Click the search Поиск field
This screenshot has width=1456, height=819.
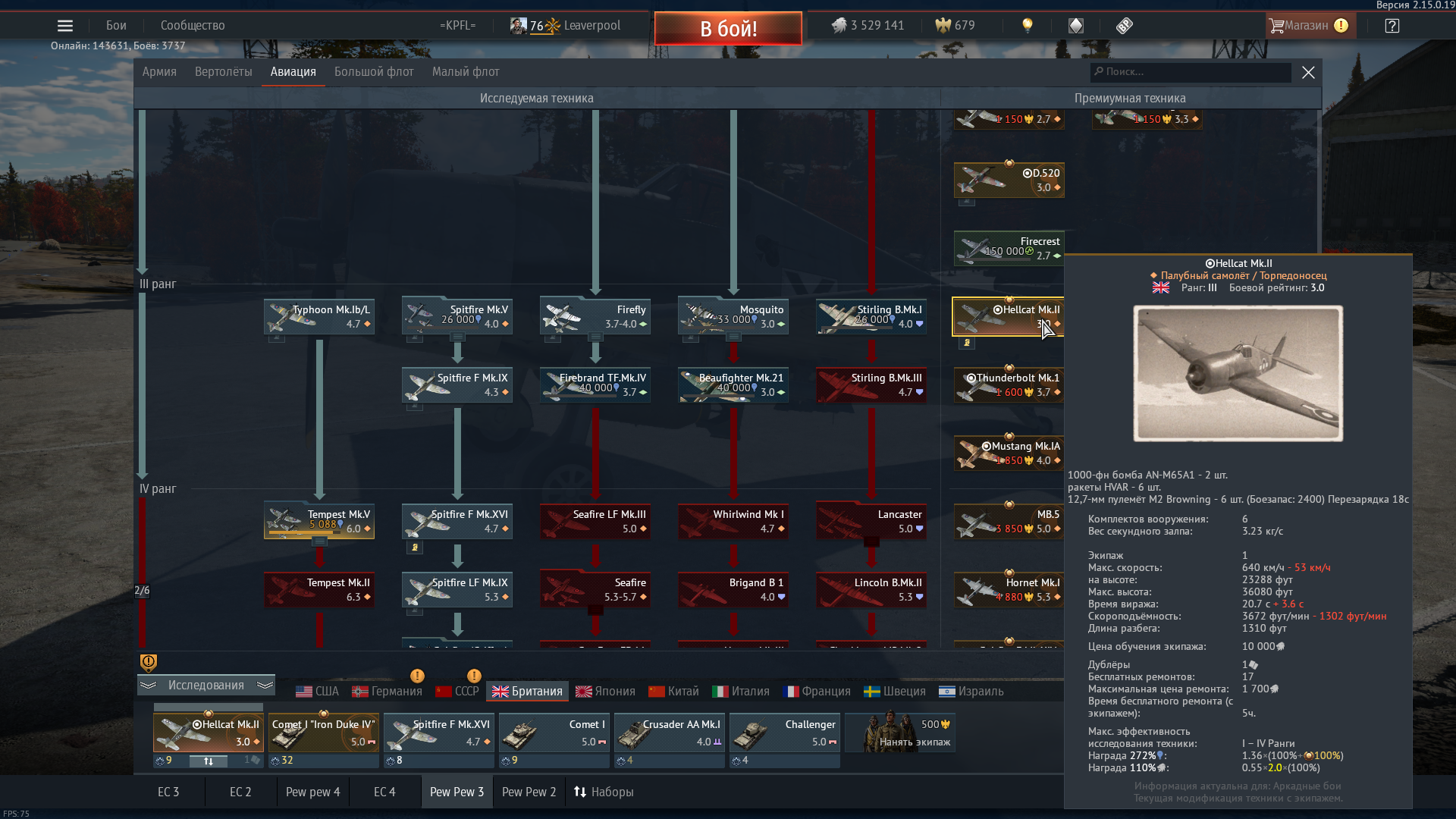[1191, 72]
